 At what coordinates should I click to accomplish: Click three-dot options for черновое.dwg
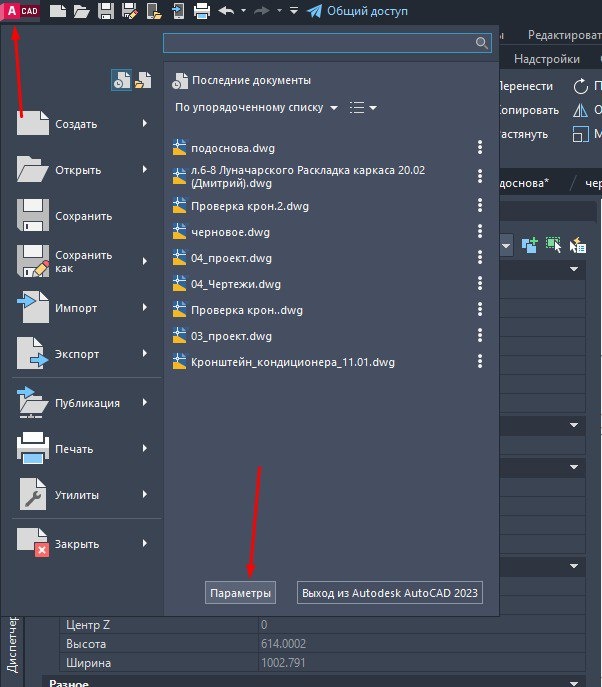(480, 231)
